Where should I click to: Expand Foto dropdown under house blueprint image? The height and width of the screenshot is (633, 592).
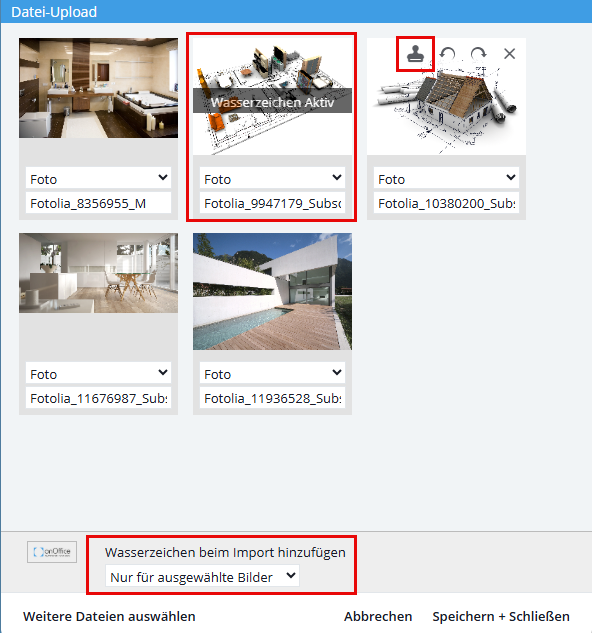pos(446,178)
